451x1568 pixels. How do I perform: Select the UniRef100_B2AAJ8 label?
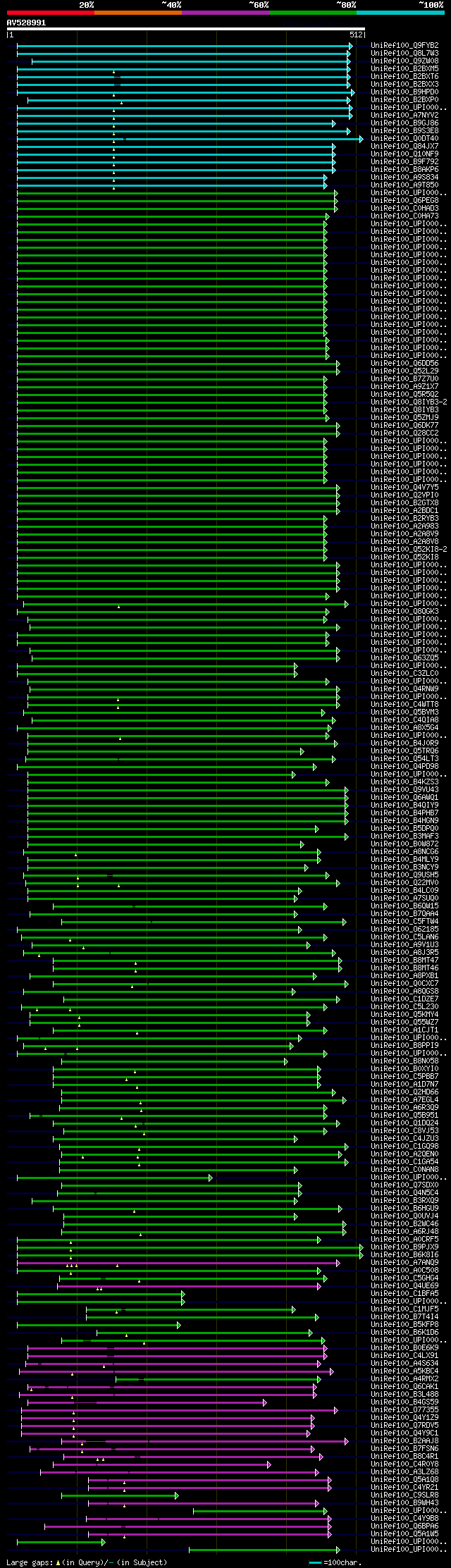coord(404,1441)
